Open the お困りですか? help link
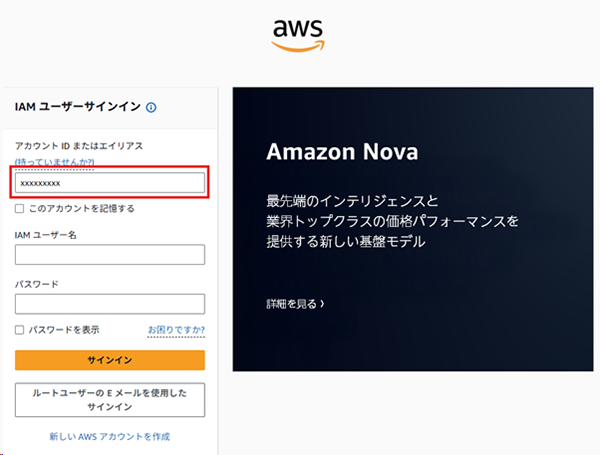This screenshot has height=455, width=600. (176, 330)
